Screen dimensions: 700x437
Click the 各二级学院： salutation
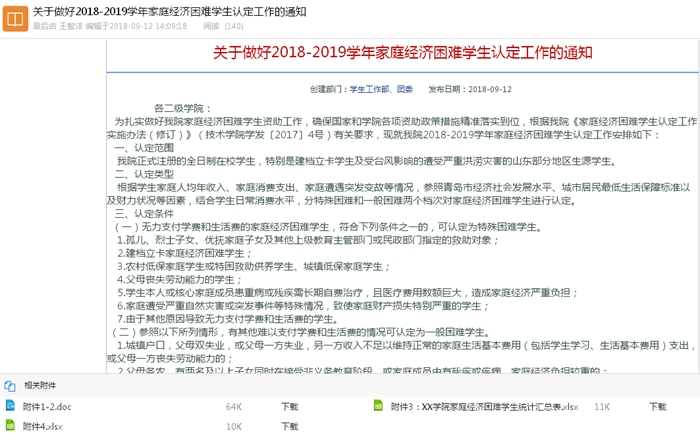[182, 108]
